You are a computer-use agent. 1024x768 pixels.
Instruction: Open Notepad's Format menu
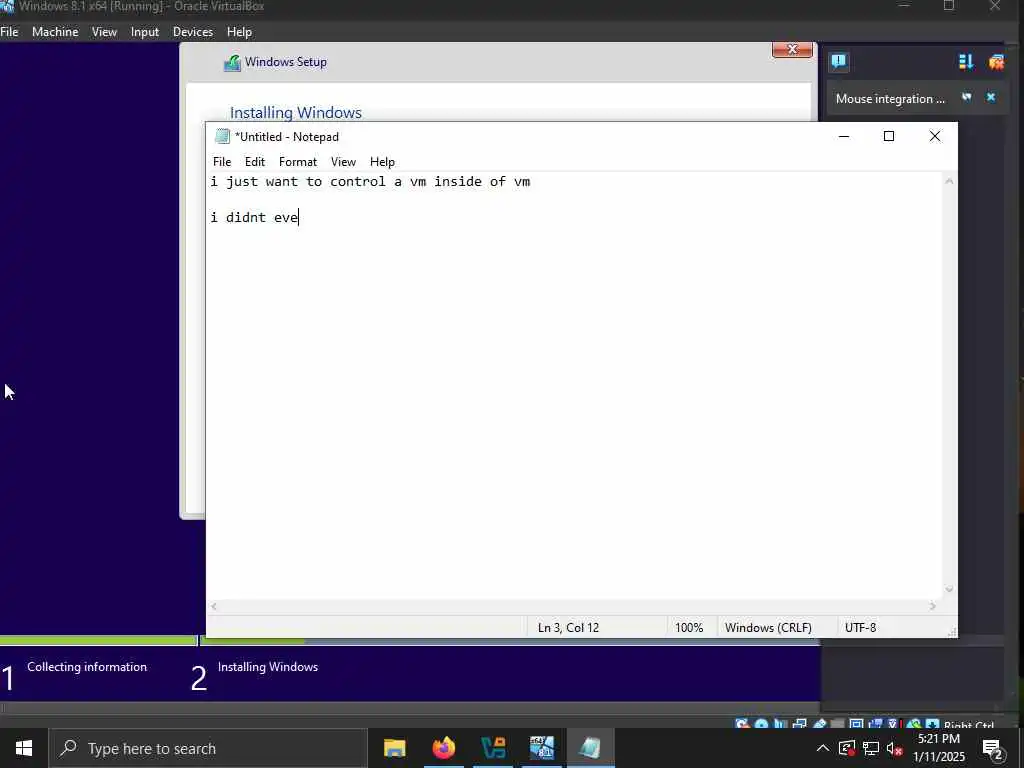[x=298, y=162]
